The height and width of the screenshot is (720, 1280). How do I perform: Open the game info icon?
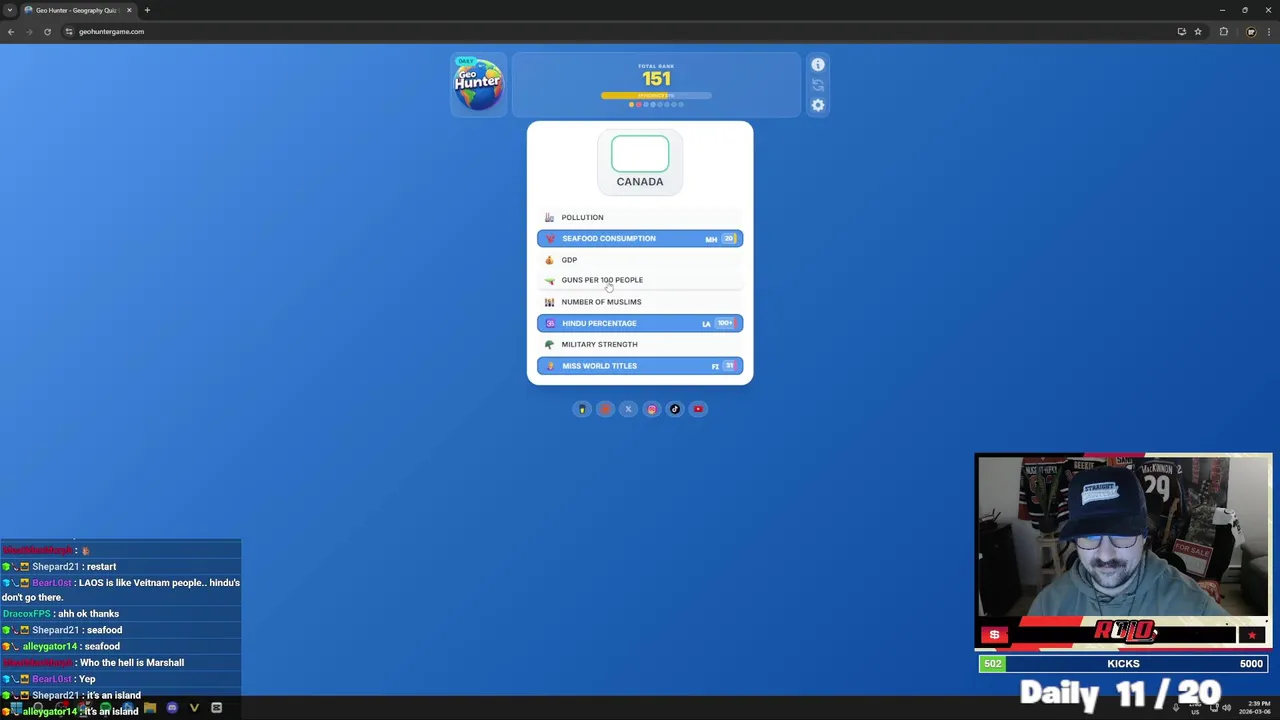coord(818,65)
